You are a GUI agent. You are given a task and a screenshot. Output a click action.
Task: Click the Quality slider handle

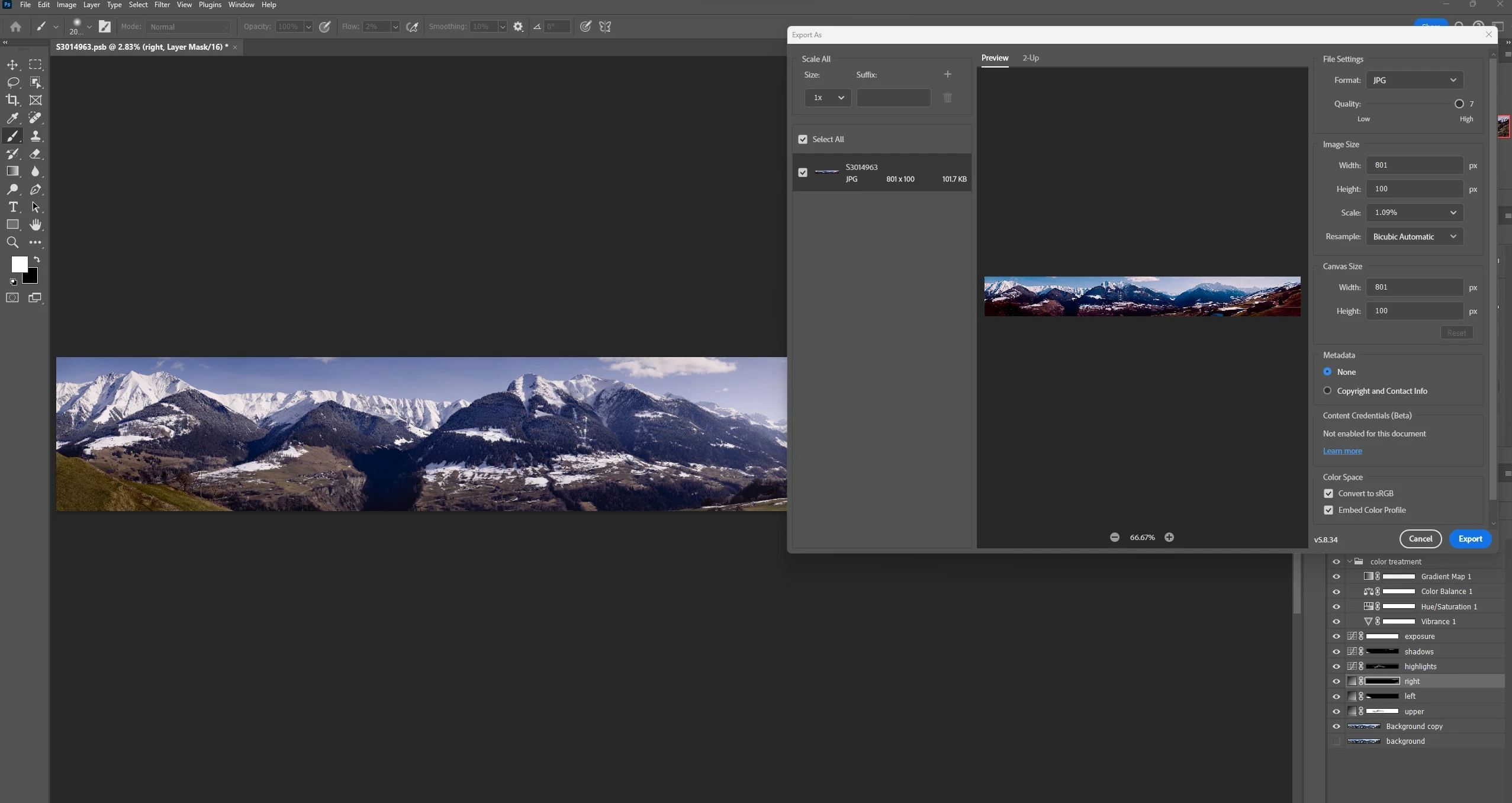(x=1459, y=104)
